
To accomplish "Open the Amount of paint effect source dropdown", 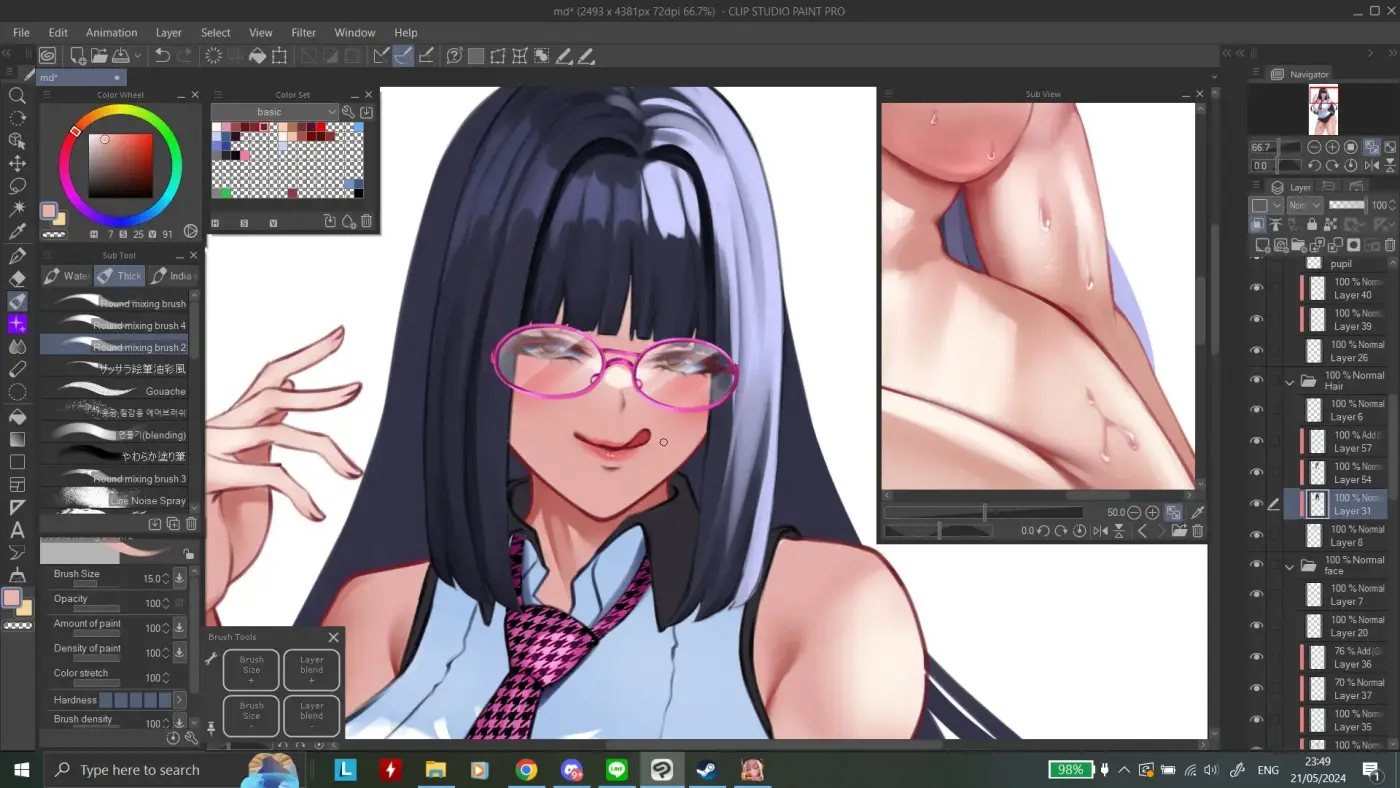I will tap(179, 628).
